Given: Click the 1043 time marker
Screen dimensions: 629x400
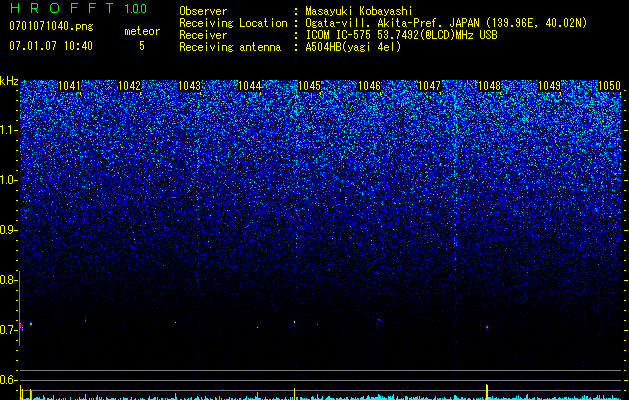Looking at the screenshot, I should point(189,86).
